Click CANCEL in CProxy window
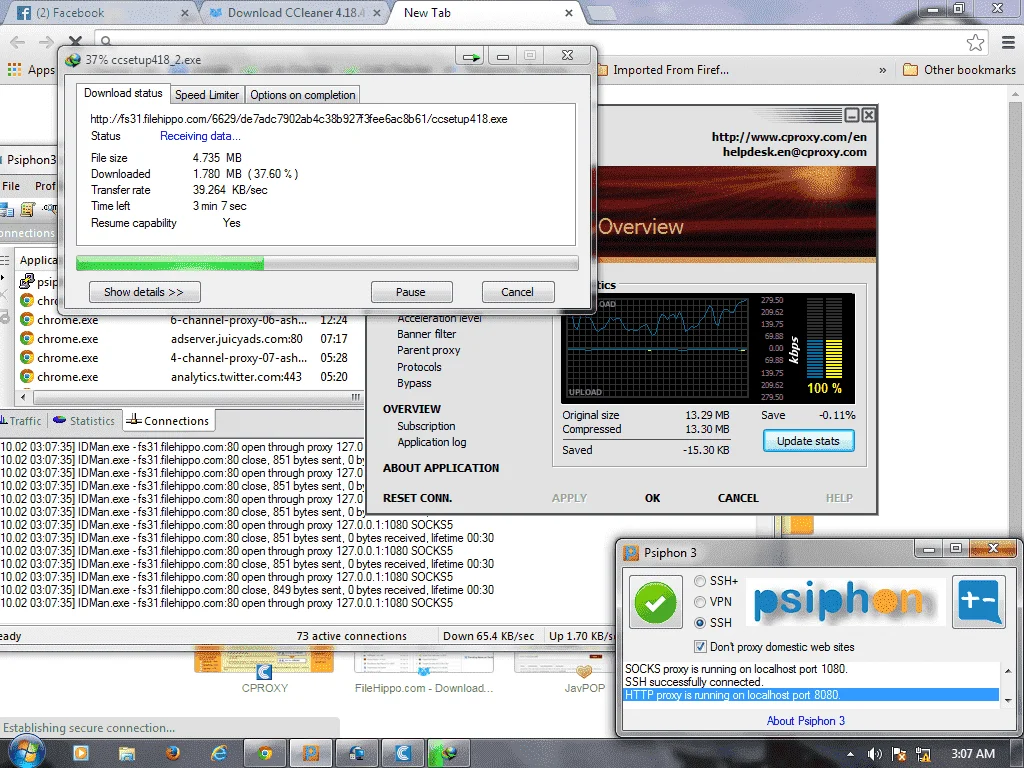This screenshot has width=1024, height=768. pyautogui.click(x=738, y=498)
